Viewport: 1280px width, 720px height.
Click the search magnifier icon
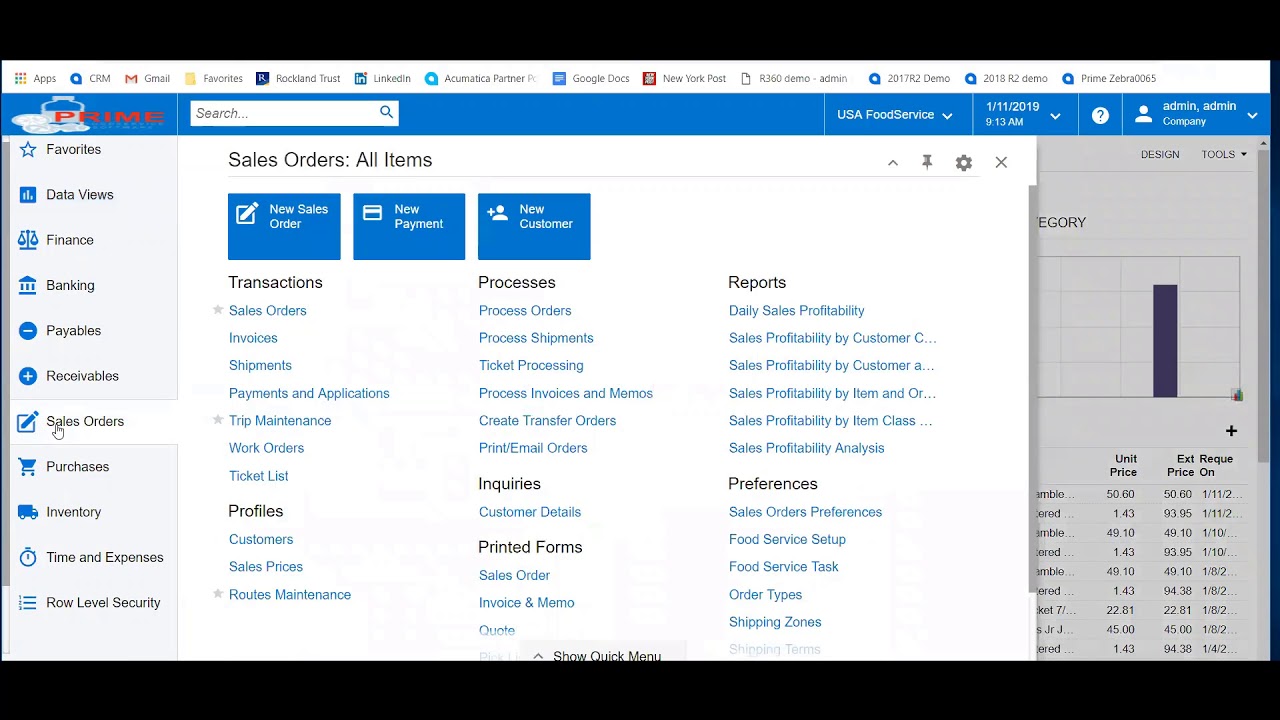click(x=387, y=113)
